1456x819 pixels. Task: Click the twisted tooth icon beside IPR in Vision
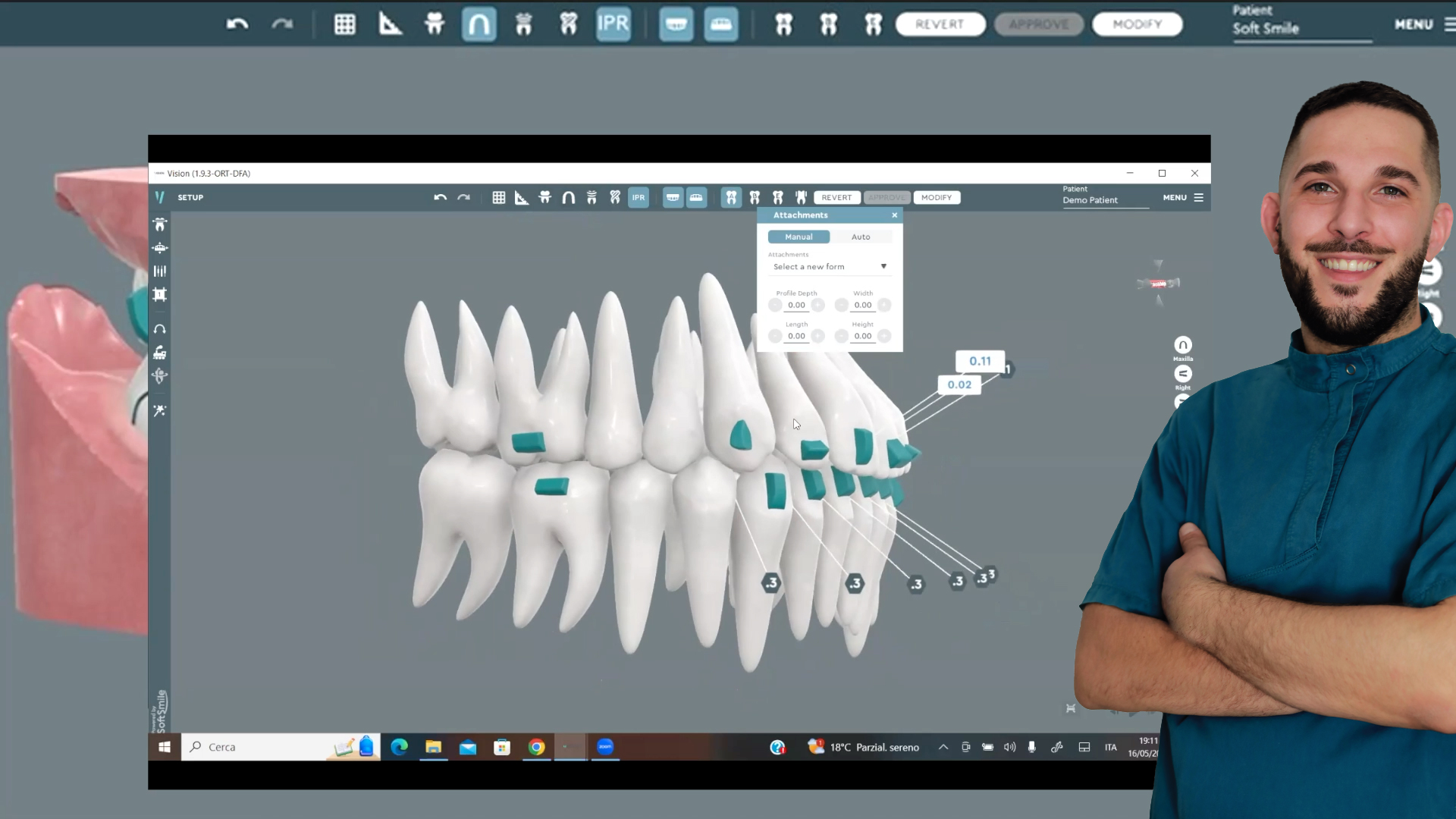615,197
